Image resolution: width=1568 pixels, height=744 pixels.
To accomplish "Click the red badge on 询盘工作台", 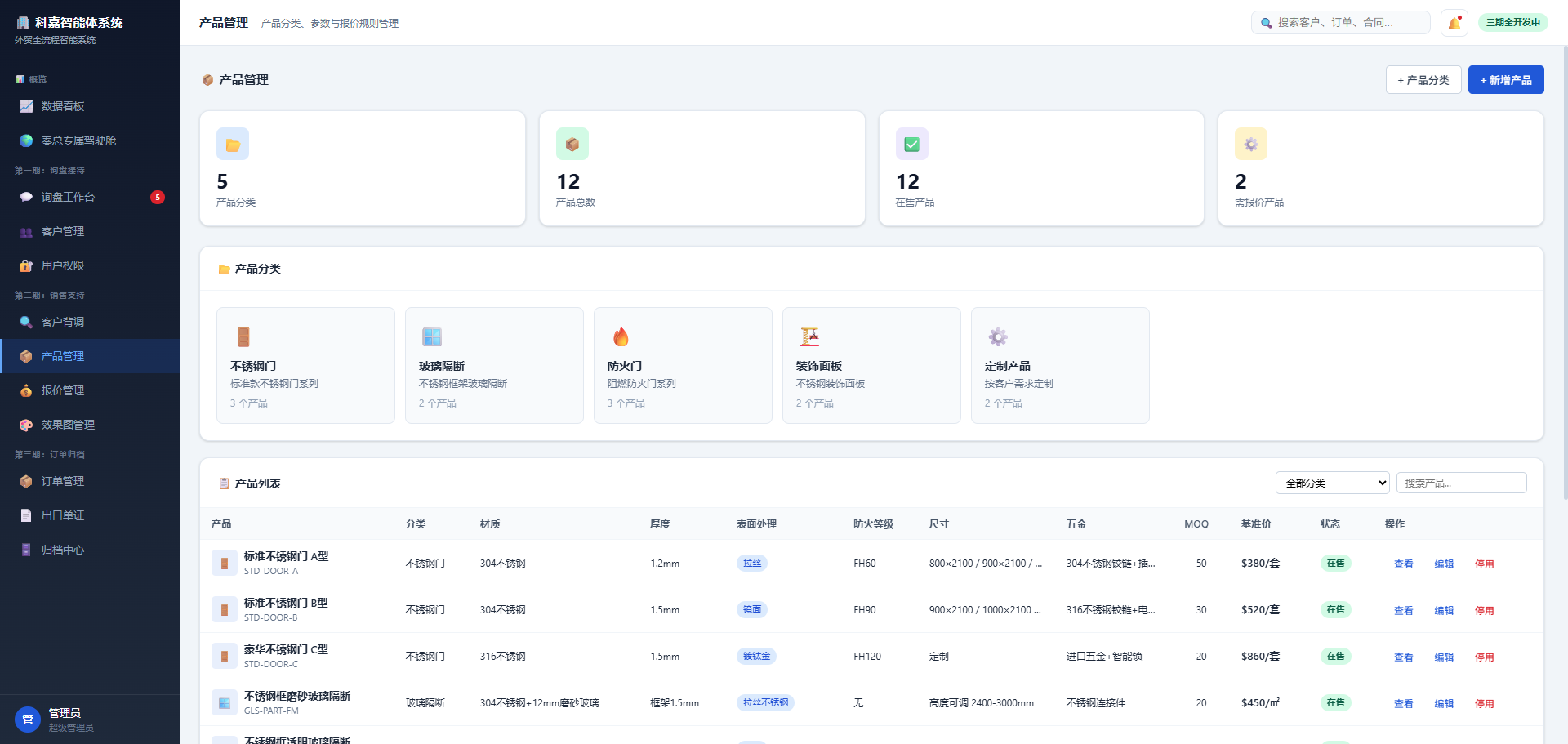I will click(158, 197).
